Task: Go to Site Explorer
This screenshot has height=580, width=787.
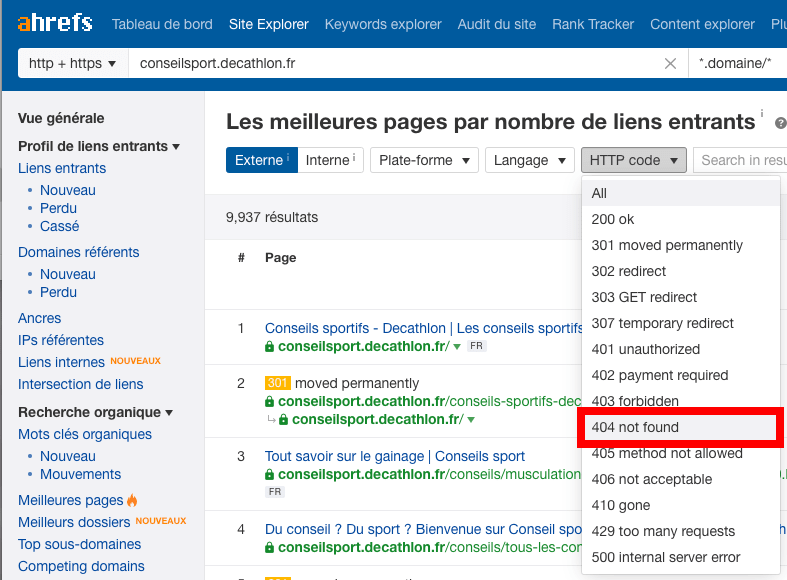Action: click(x=269, y=24)
